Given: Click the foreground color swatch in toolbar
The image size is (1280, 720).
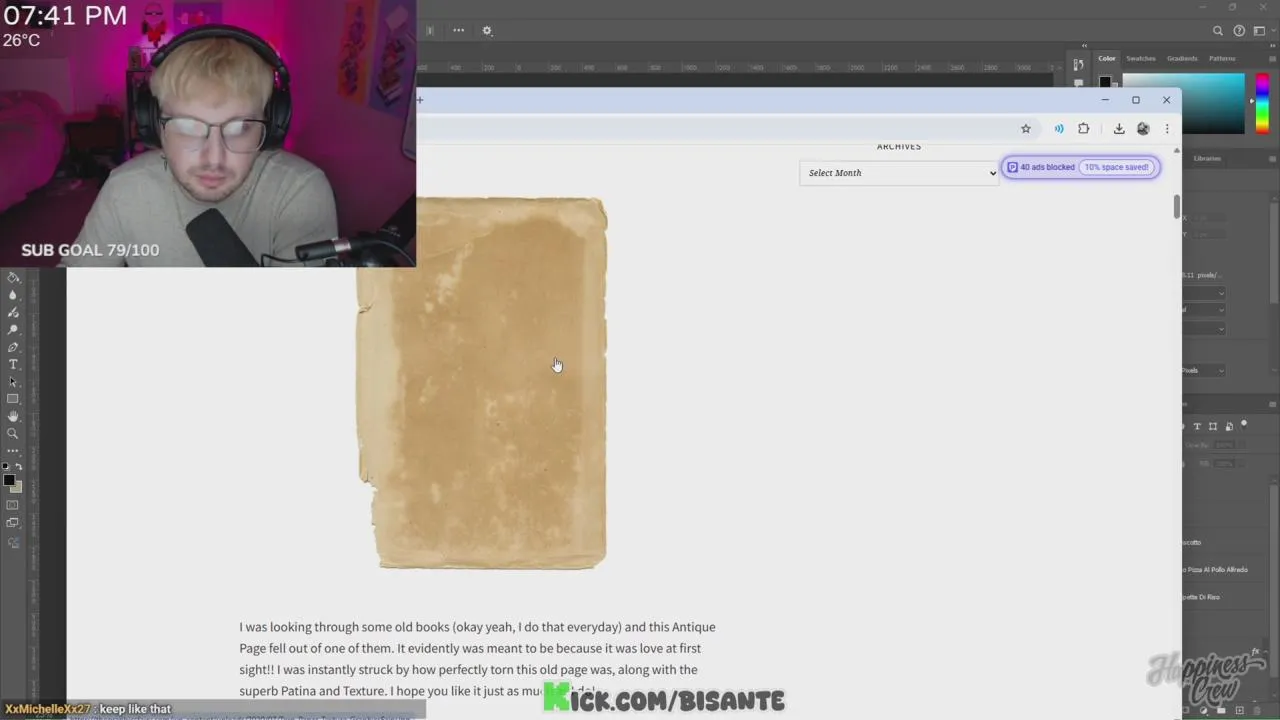Looking at the screenshot, I should tap(9, 481).
